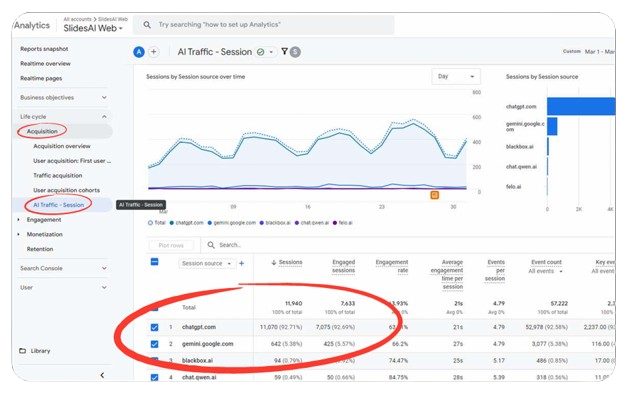Image resolution: width=628 pixels, height=397 pixels.
Task: Expand the Business objectives section
Action: point(63,97)
